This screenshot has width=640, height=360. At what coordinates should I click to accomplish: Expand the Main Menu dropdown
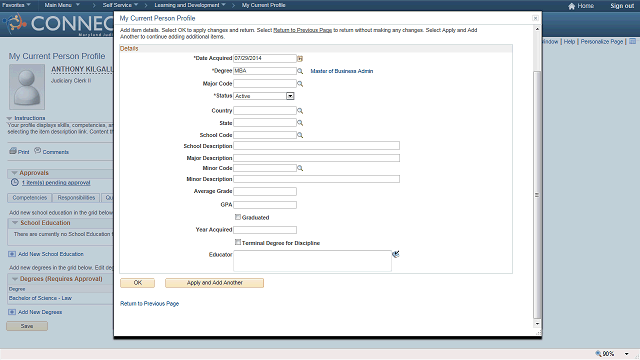pyautogui.click(x=62, y=5)
